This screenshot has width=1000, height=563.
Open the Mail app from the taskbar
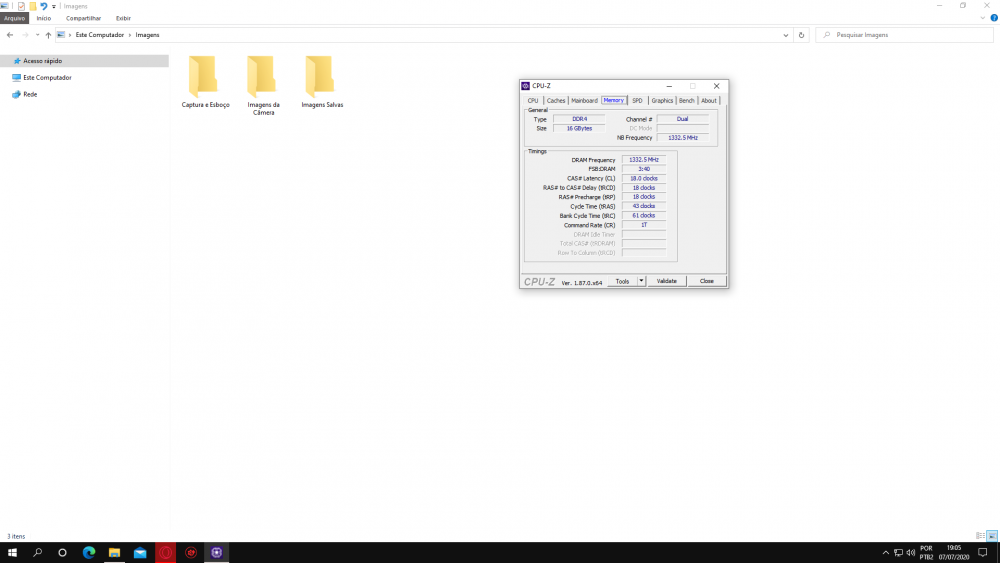click(140, 552)
